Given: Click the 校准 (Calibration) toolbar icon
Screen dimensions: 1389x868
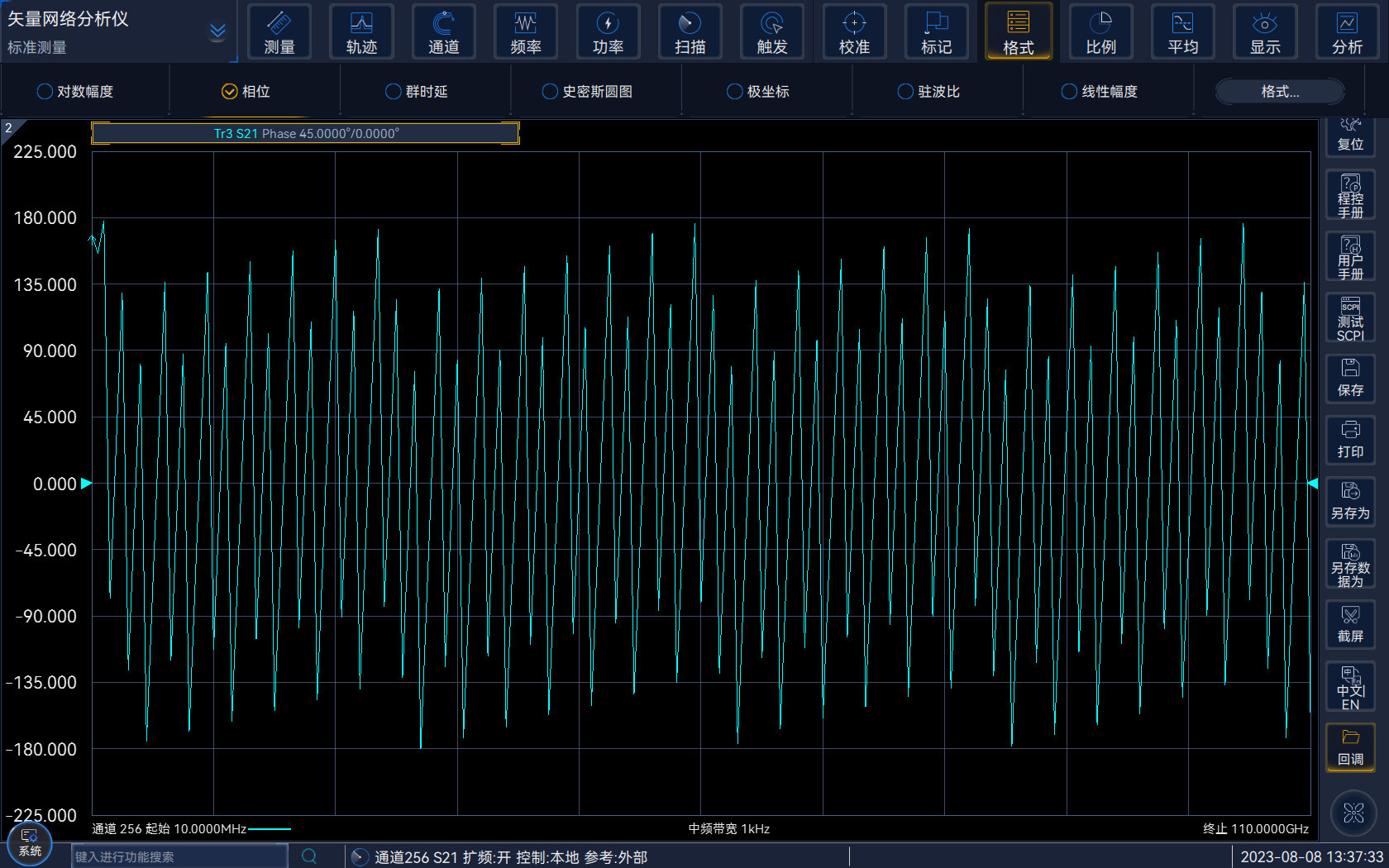Looking at the screenshot, I should pos(854,32).
